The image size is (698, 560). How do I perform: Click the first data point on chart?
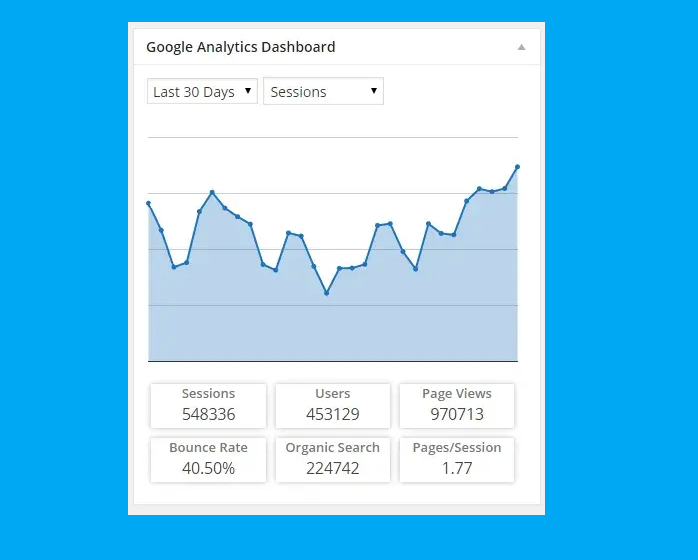point(149,203)
